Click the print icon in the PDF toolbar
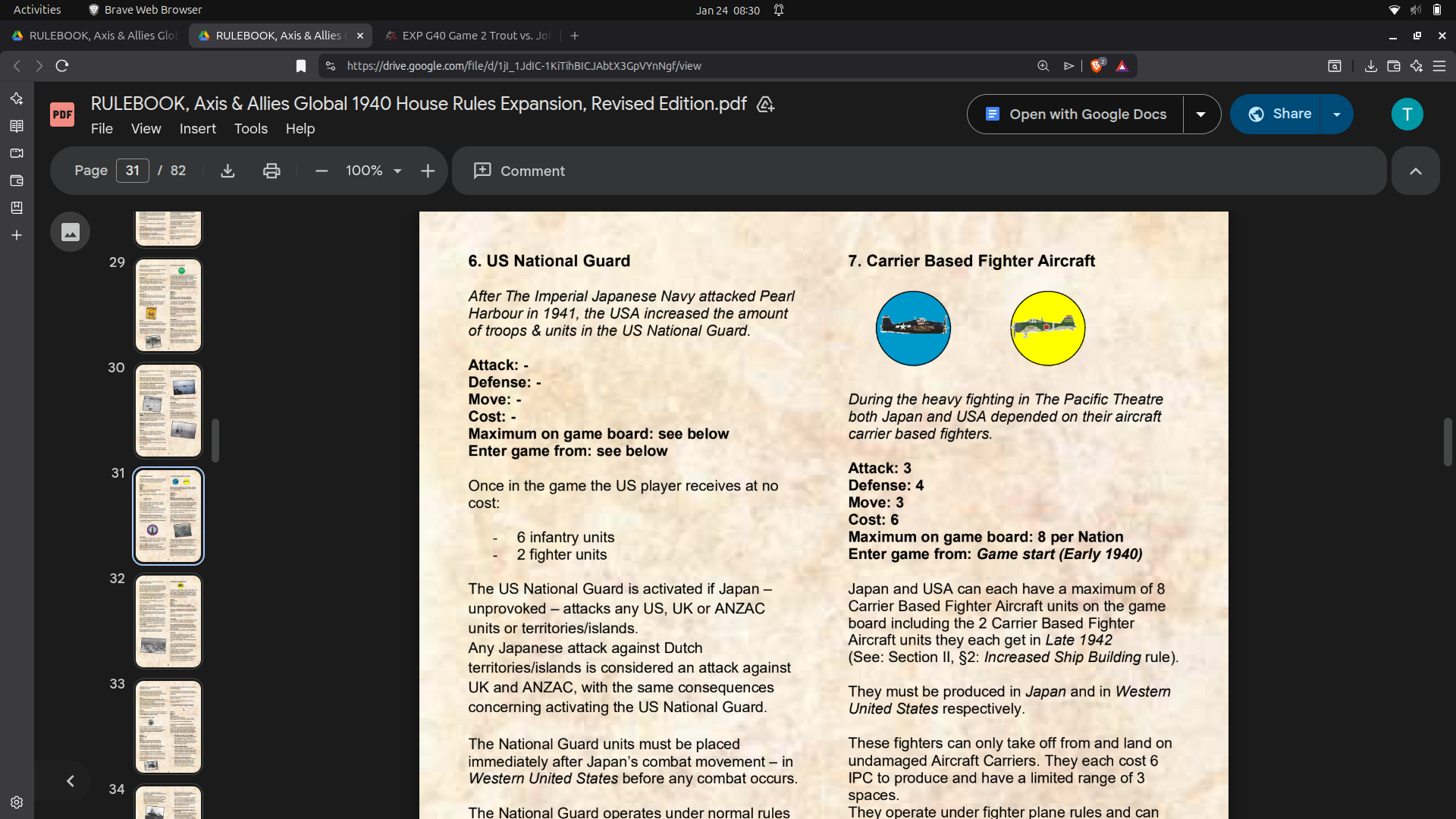This screenshot has height=819, width=1456. (x=271, y=171)
